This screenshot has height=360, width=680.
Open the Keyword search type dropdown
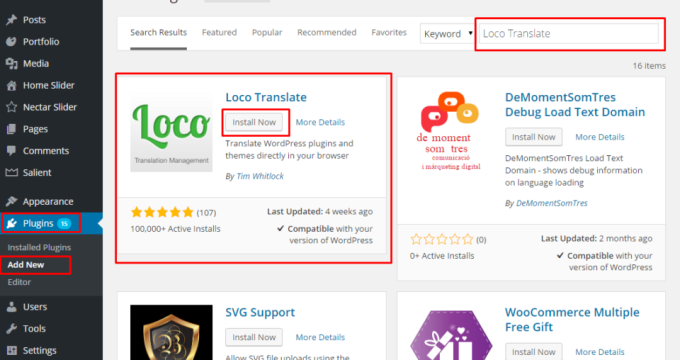click(447, 34)
